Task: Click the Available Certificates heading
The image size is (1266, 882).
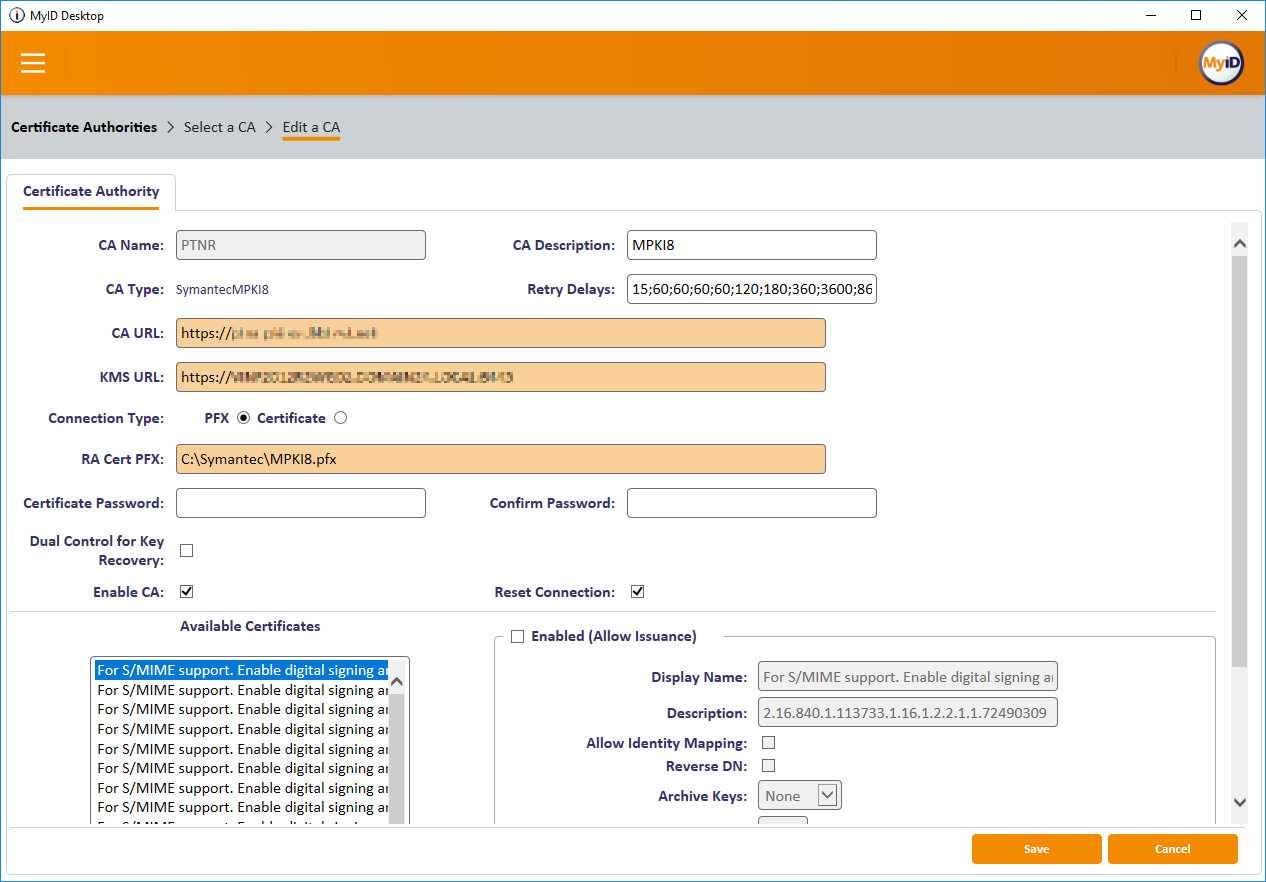Action: (250, 626)
